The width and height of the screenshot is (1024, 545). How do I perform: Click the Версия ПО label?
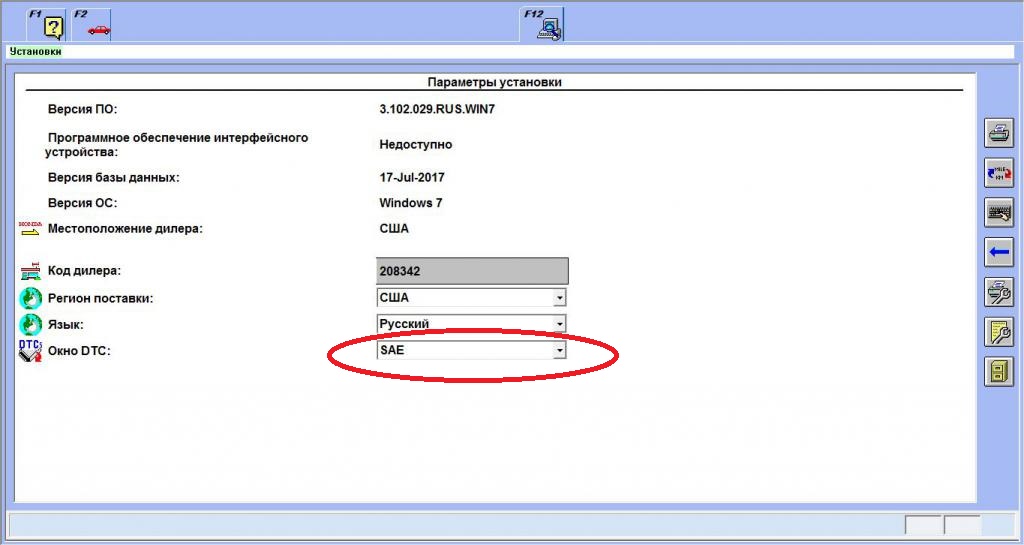click(x=82, y=109)
